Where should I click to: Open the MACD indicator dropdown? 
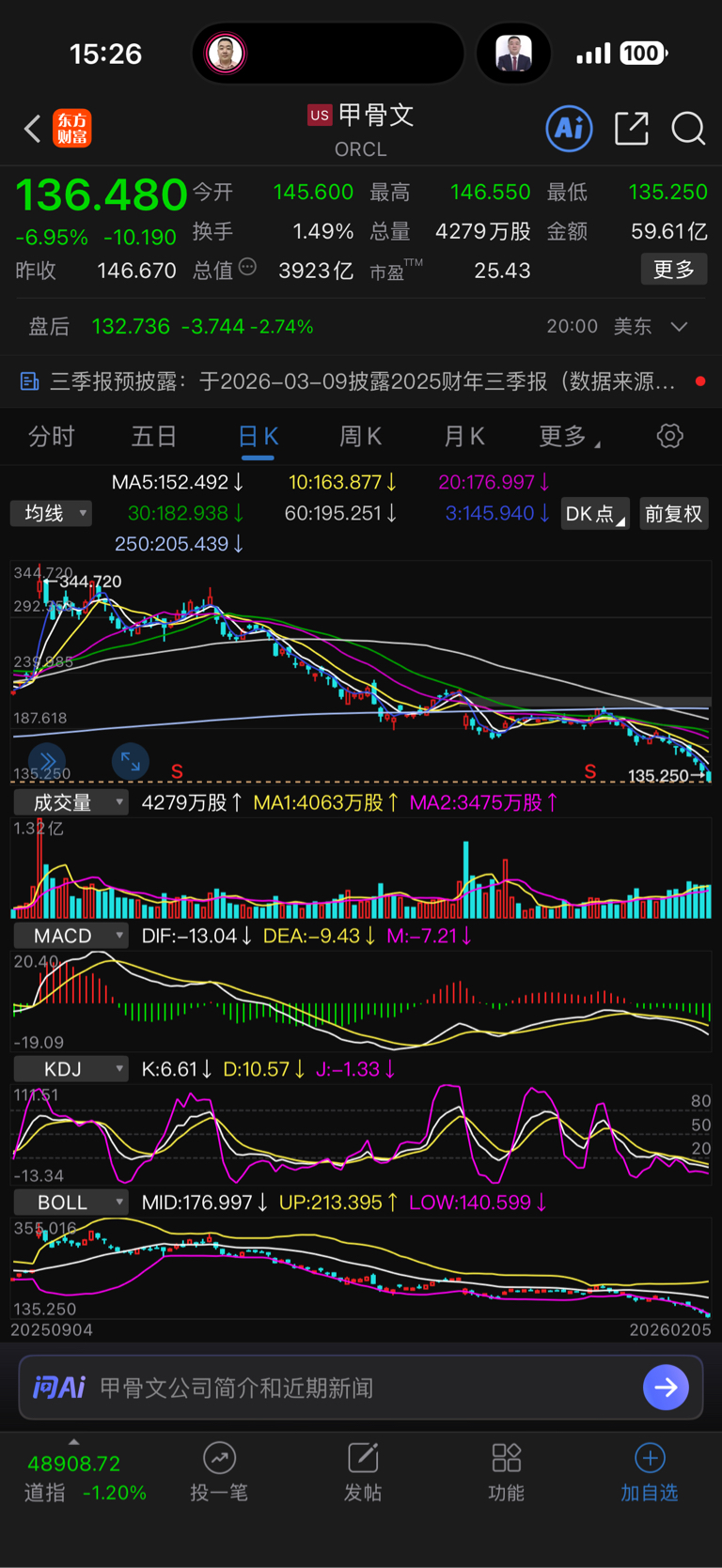(x=71, y=936)
